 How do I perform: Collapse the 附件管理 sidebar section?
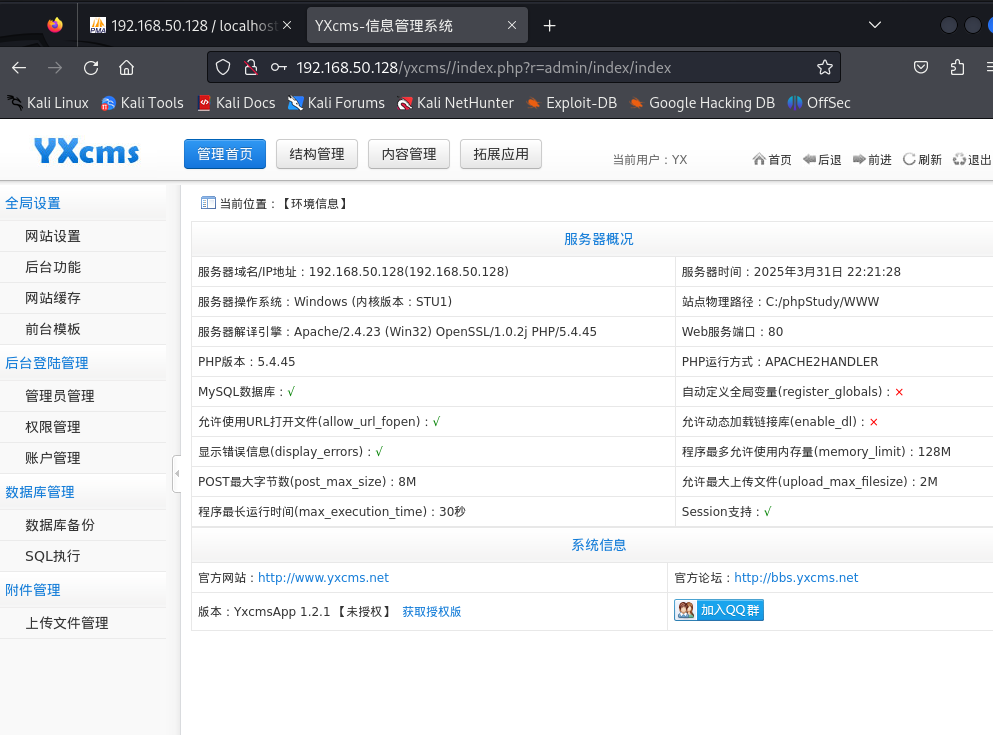(x=83, y=590)
